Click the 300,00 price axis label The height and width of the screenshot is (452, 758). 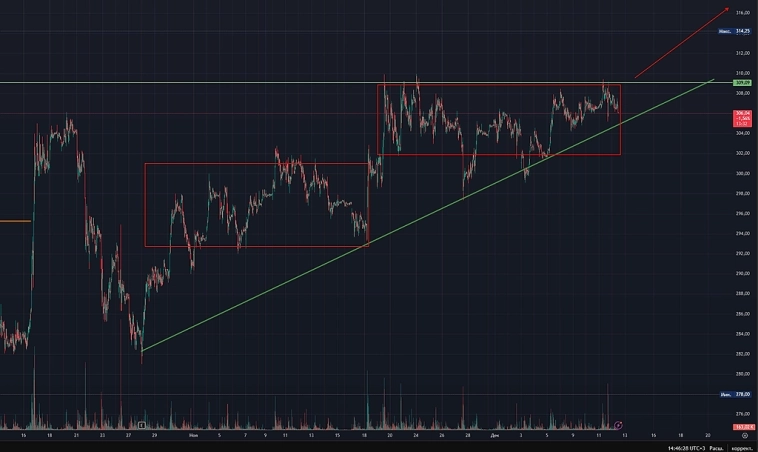point(743,174)
